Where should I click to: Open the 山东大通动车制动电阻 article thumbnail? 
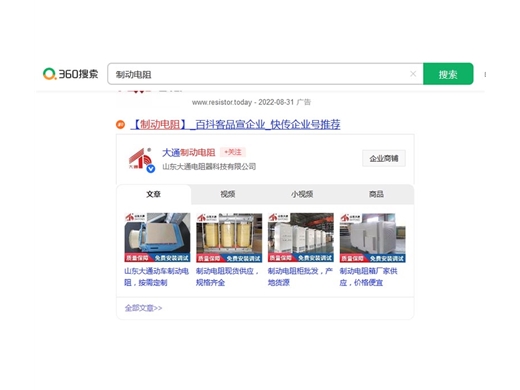157,238
